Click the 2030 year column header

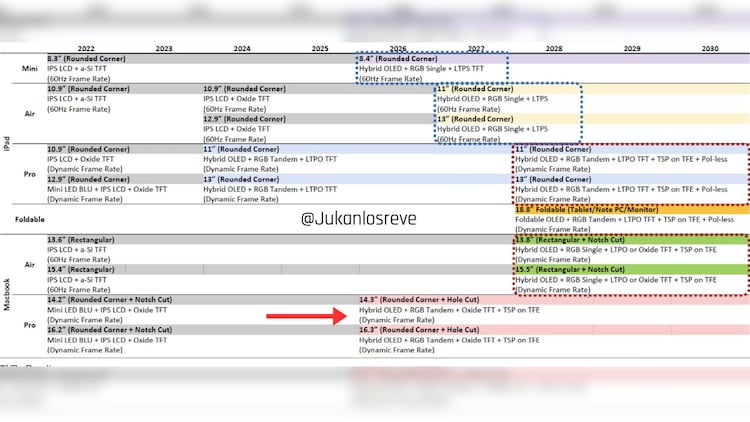[x=709, y=48]
